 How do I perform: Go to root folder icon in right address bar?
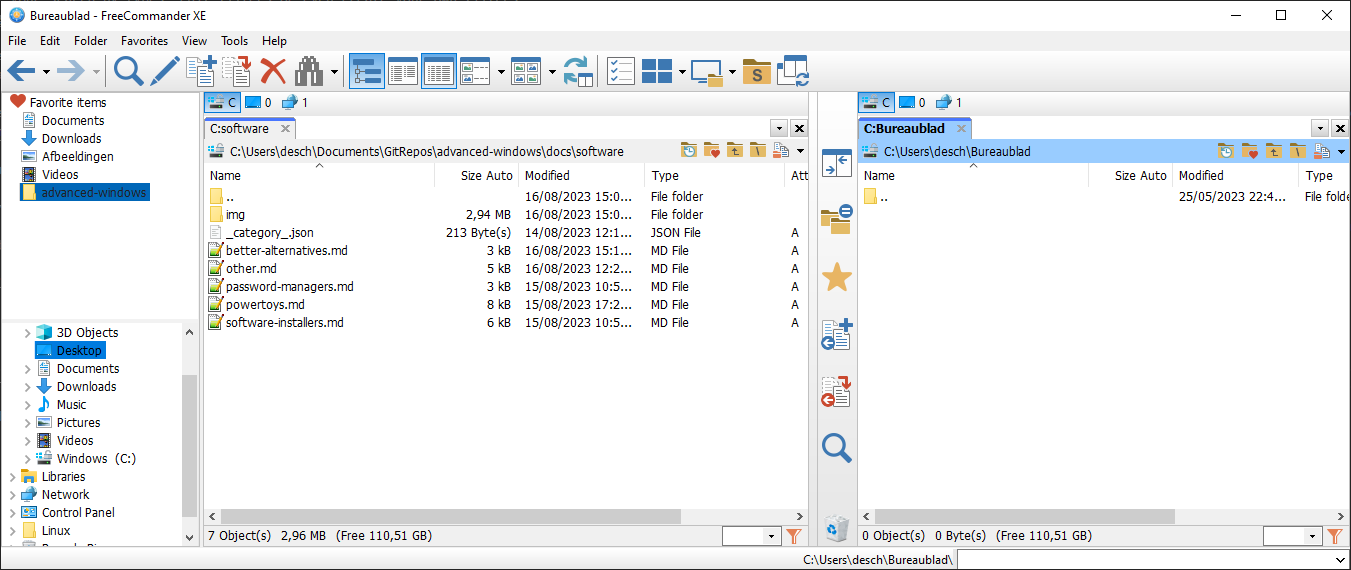(1297, 151)
